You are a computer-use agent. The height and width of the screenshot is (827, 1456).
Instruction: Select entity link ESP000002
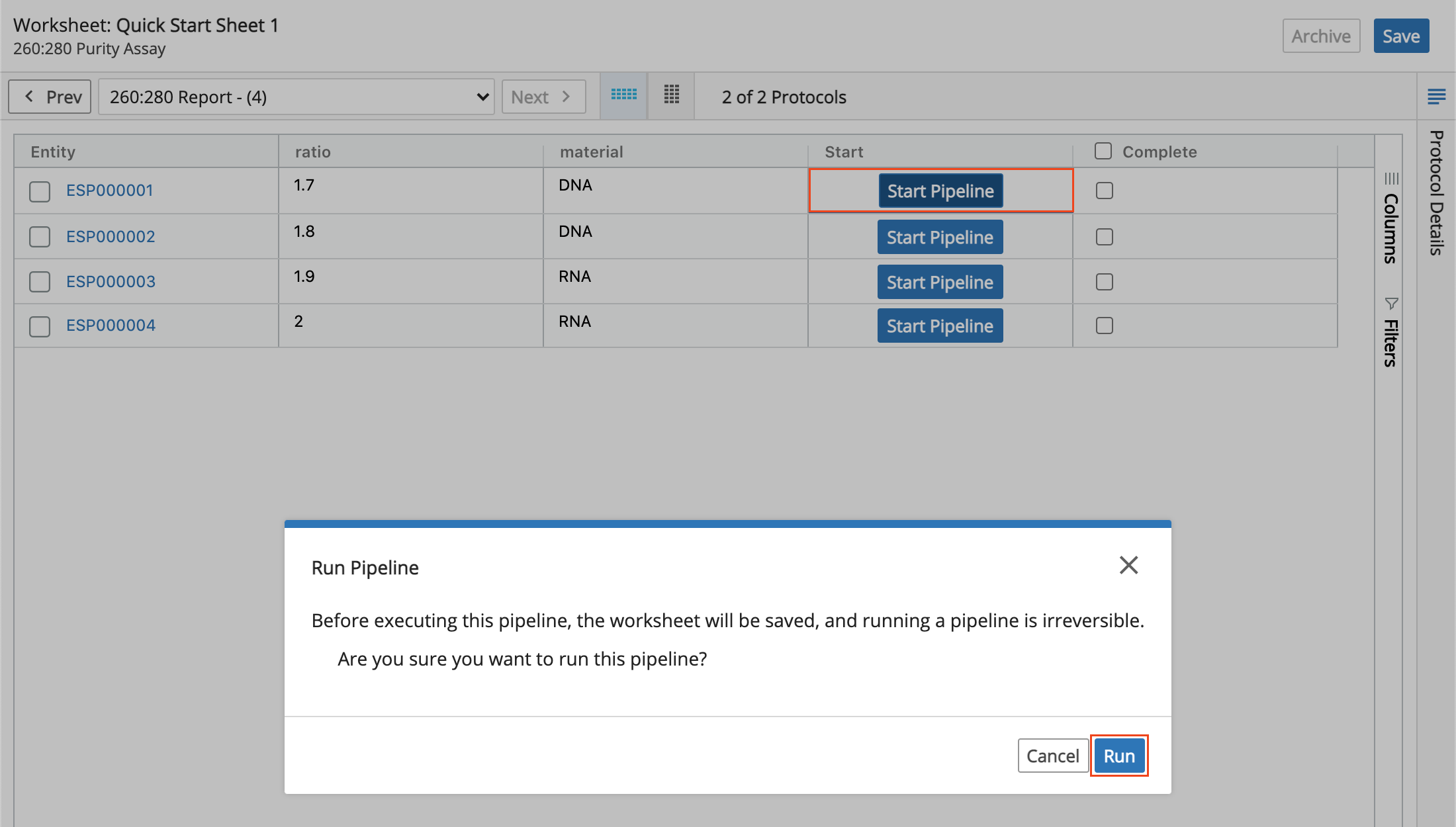(x=109, y=236)
